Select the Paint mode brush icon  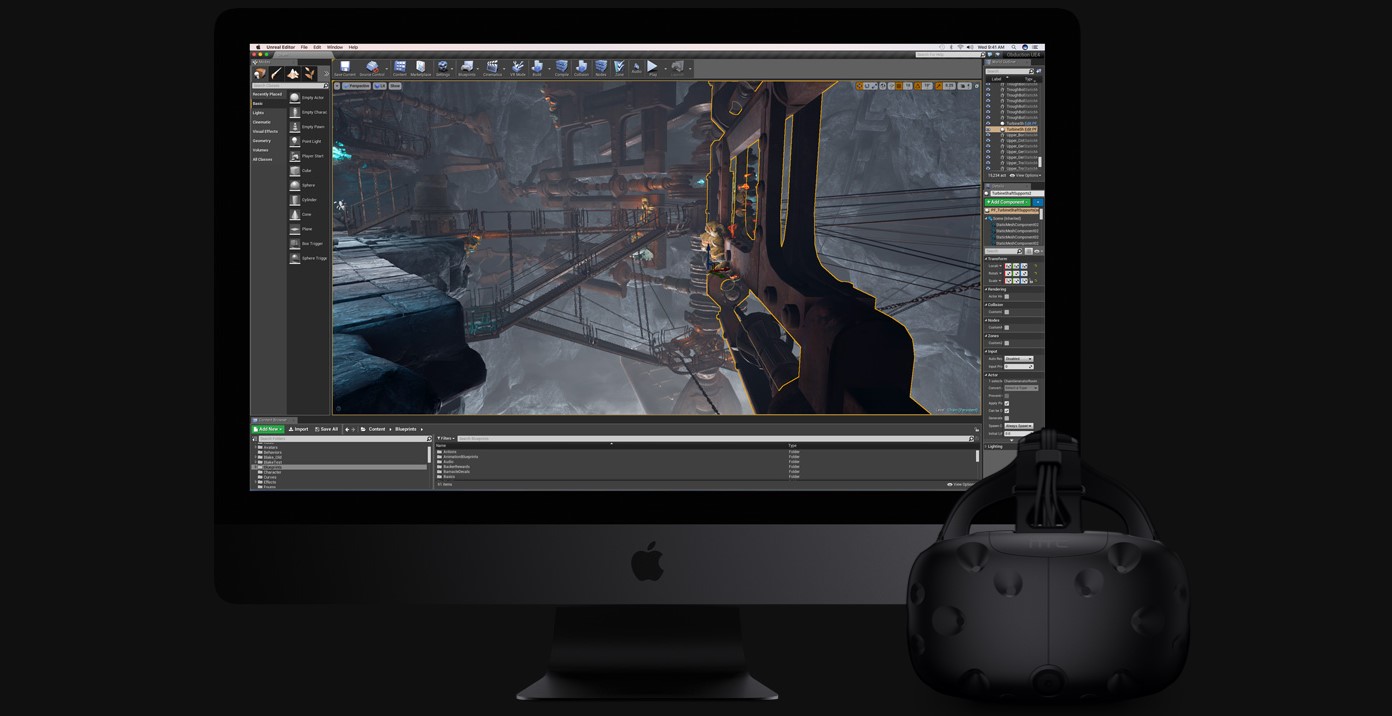tap(276, 74)
